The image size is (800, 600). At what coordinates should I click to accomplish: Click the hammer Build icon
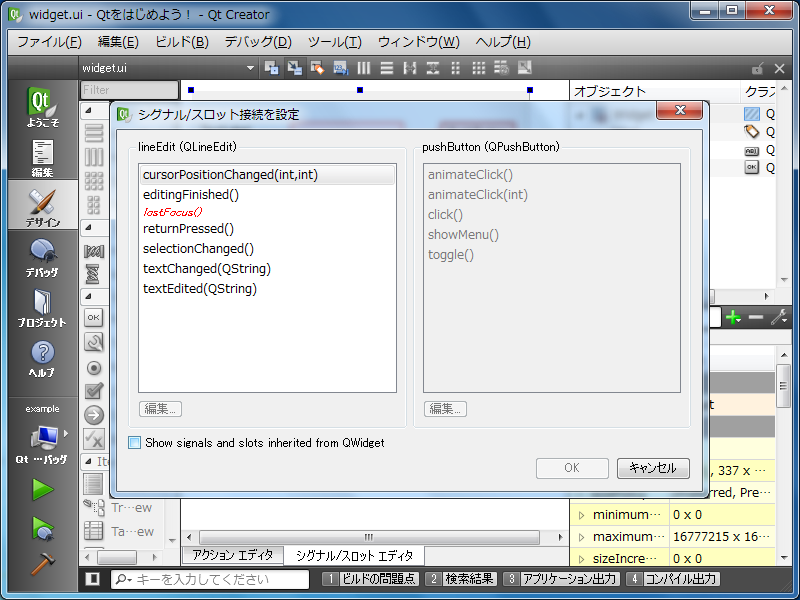pos(42,565)
